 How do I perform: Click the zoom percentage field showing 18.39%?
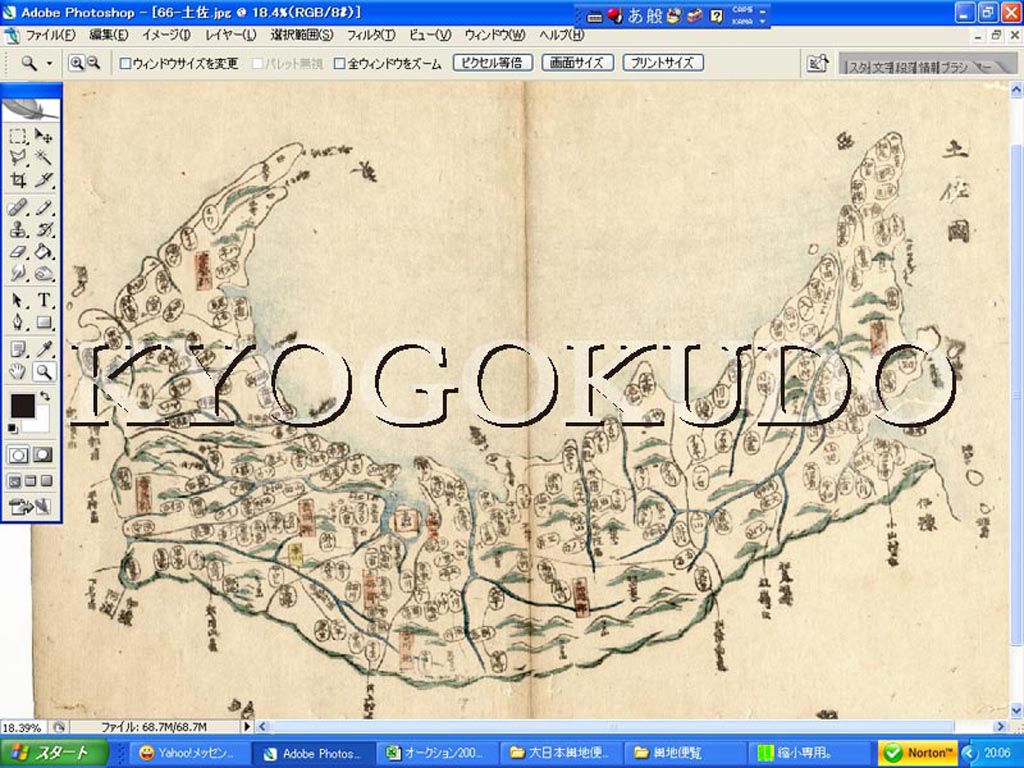tap(22, 727)
